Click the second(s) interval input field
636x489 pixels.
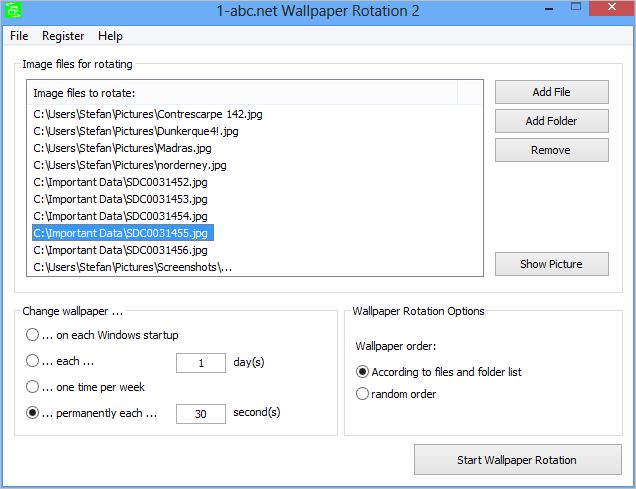tap(200, 413)
